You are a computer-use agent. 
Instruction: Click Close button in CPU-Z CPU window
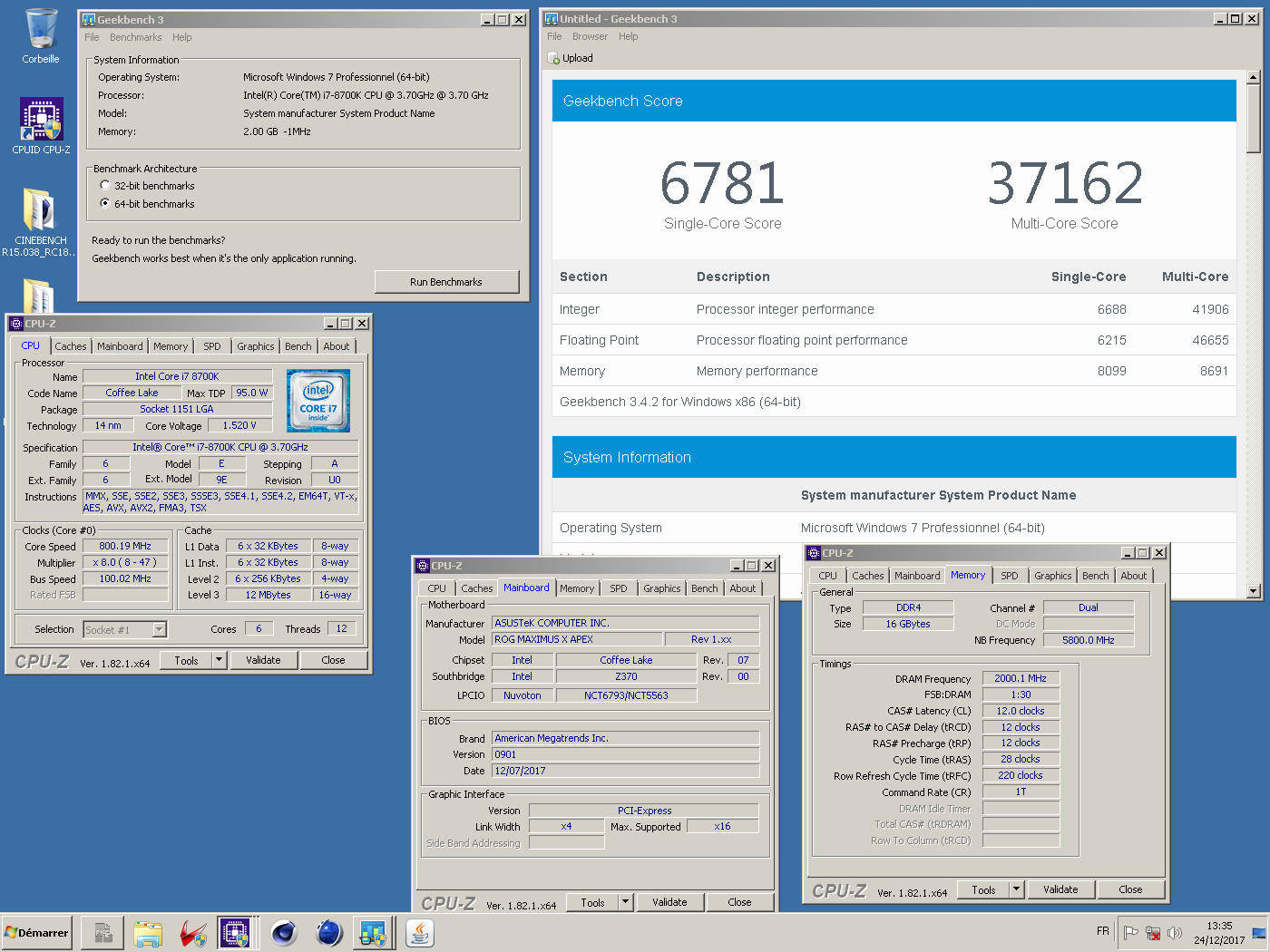[333, 660]
